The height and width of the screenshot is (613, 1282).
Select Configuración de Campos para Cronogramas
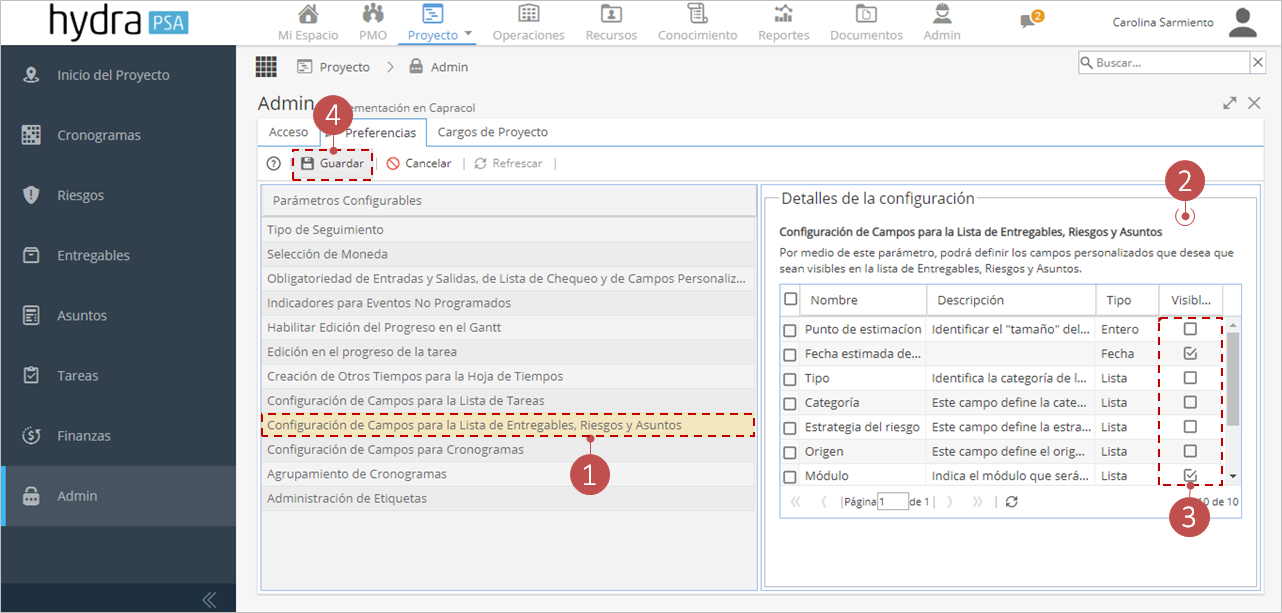pos(508,450)
